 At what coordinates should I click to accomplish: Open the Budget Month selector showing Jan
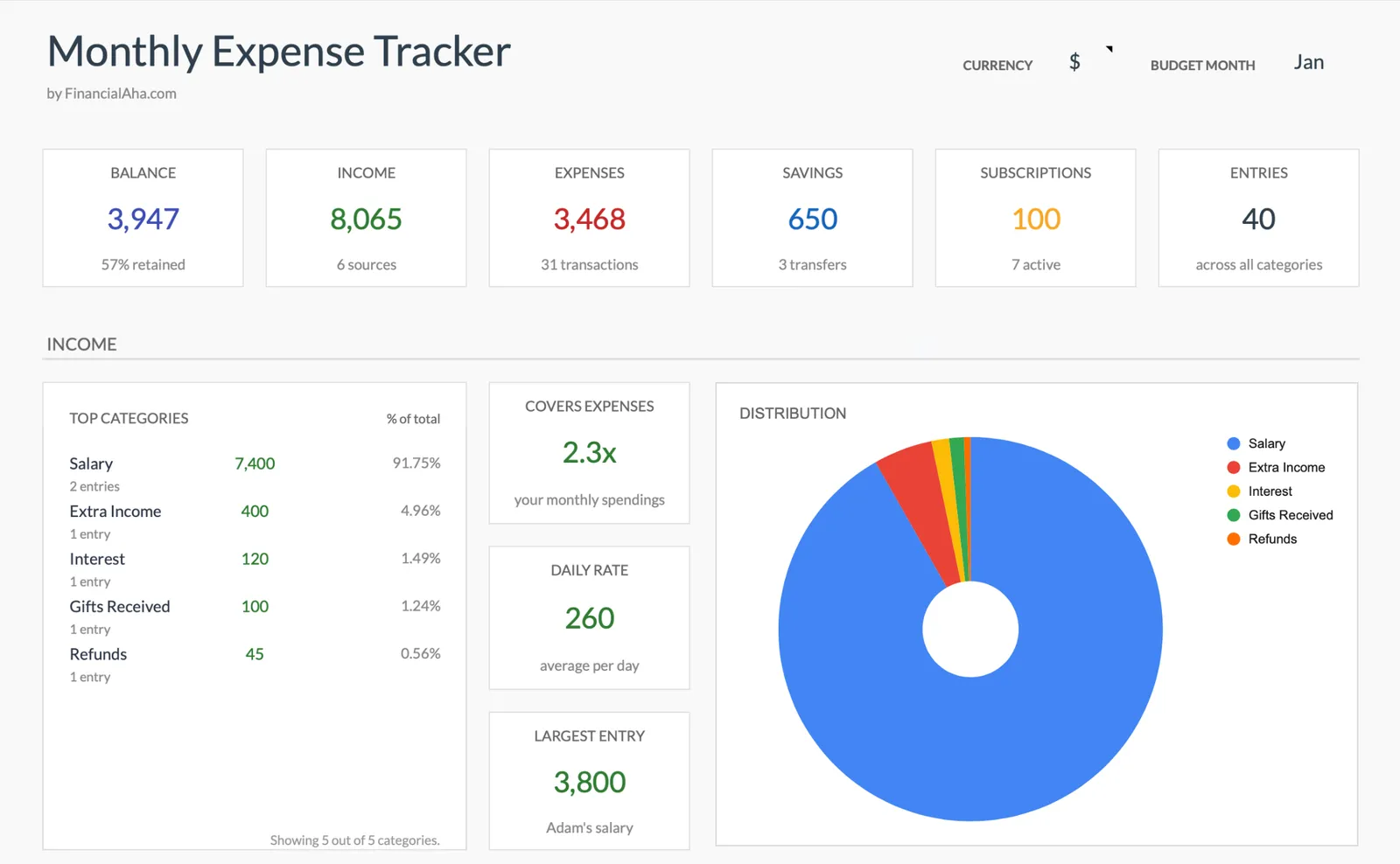pyautogui.click(x=1309, y=62)
